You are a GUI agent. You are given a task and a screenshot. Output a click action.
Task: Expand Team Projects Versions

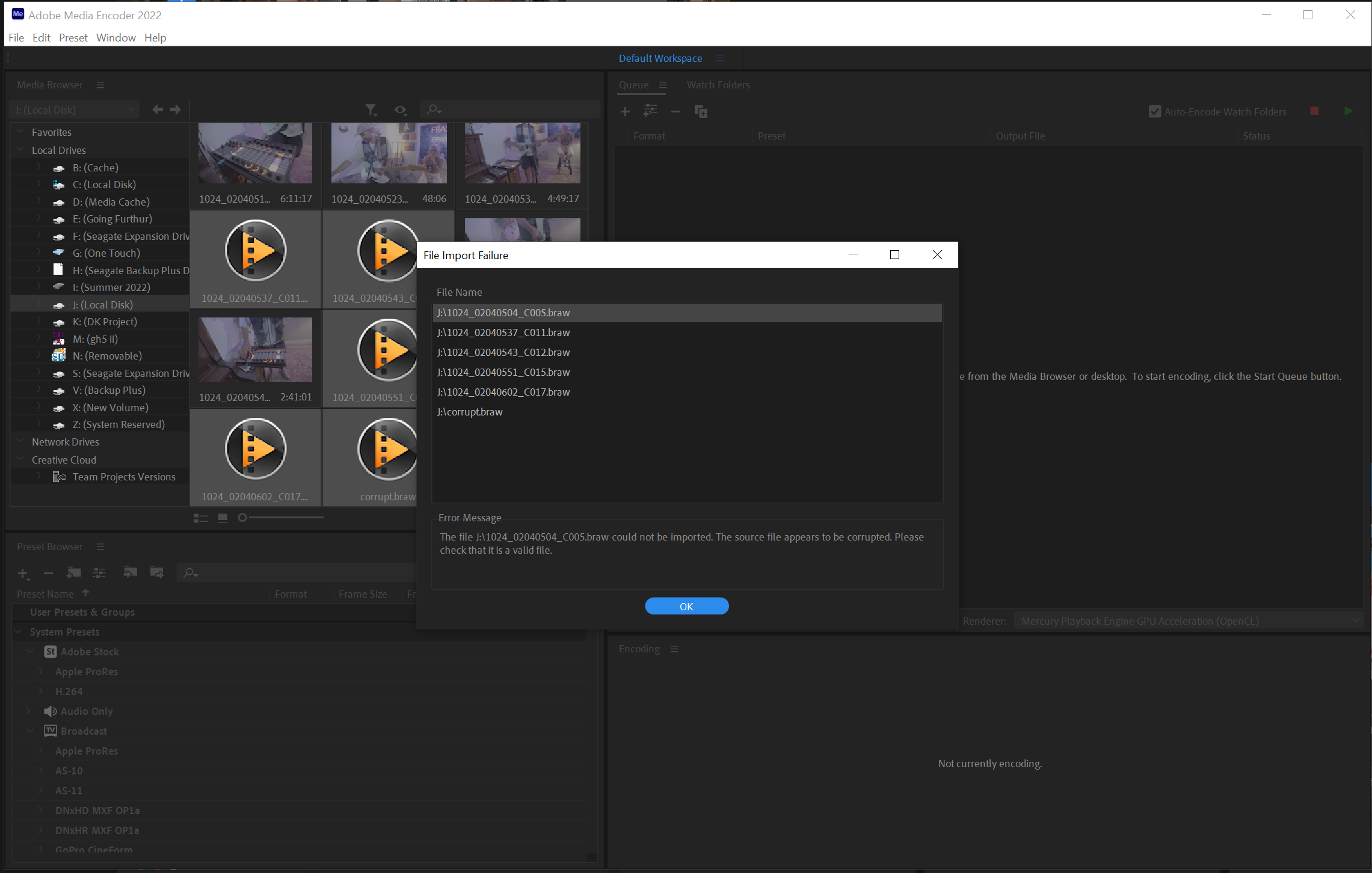39,476
